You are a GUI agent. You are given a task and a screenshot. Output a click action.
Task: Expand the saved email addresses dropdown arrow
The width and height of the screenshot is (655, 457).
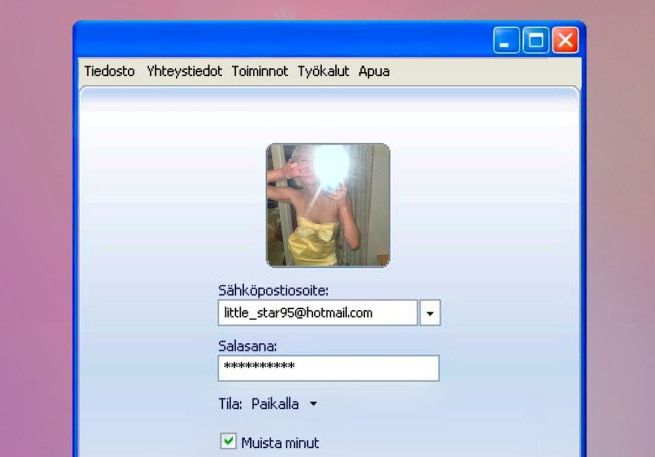(430, 312)
